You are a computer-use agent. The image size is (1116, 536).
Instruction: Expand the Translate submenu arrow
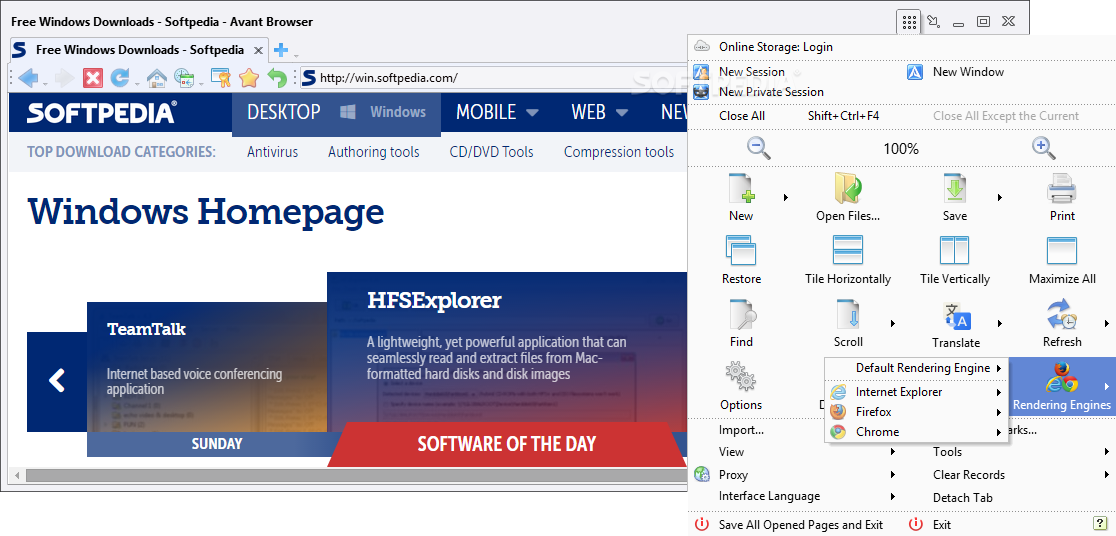[1000, 324]
